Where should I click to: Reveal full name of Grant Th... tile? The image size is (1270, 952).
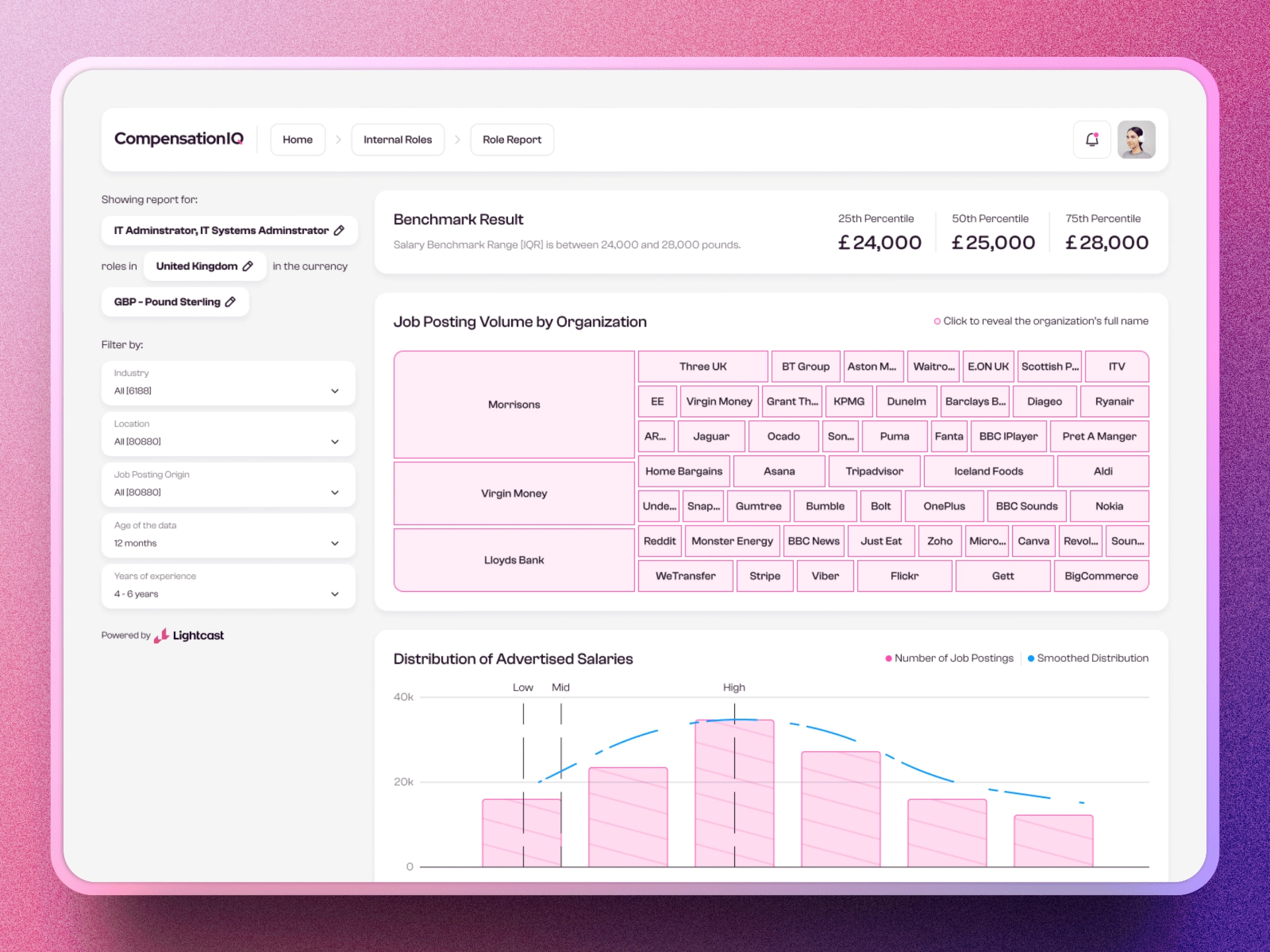click(792, 401)
